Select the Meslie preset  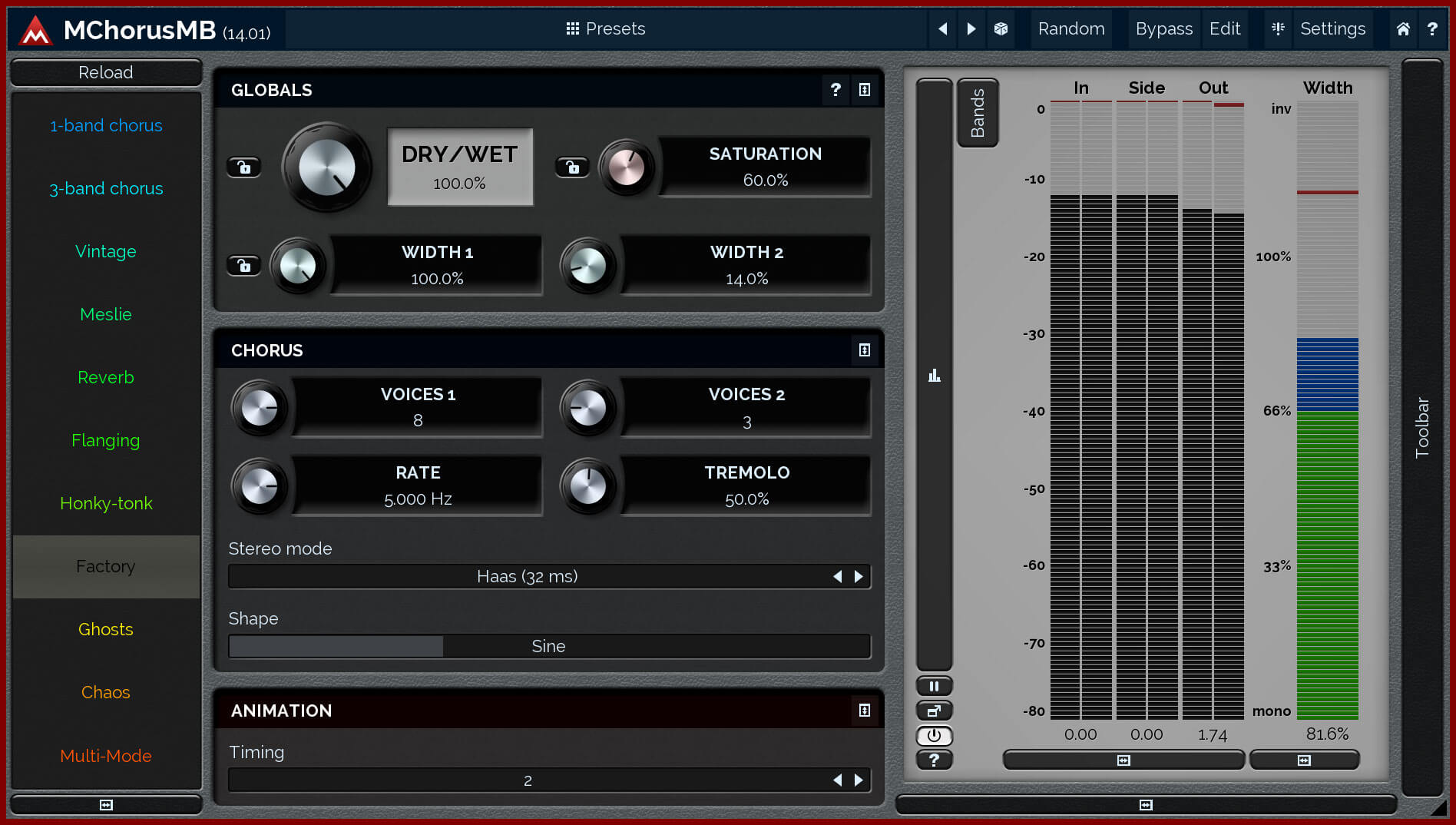pos(106,314)
